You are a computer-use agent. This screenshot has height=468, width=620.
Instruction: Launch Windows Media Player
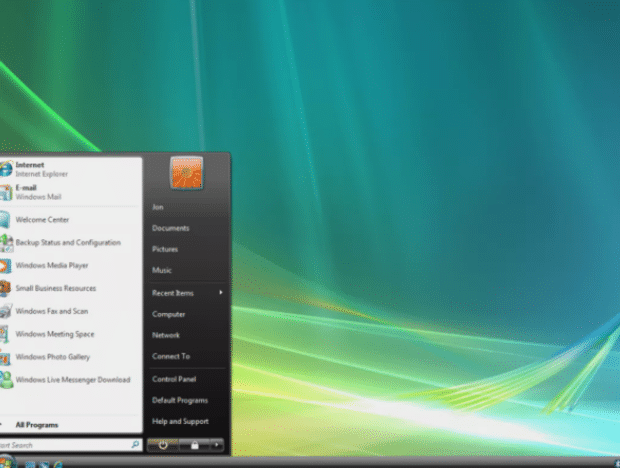click(52, 266)
